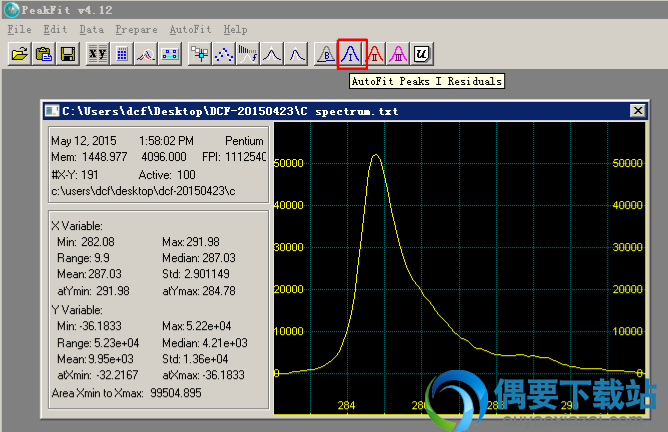The image size is (668, 432).
Task: Click the 'Max: 5.22e+04' value
Action: [x=196, y=326]
